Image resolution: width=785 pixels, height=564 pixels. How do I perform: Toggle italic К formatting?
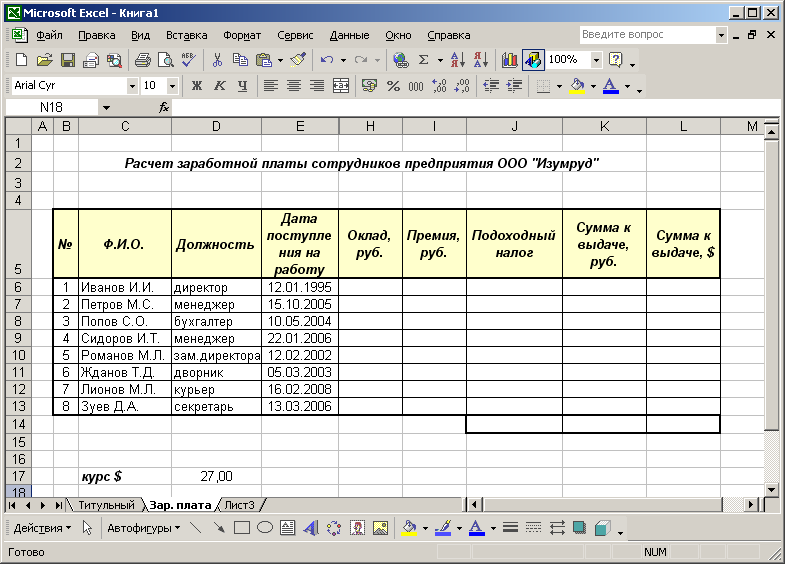tap(219, 86)
